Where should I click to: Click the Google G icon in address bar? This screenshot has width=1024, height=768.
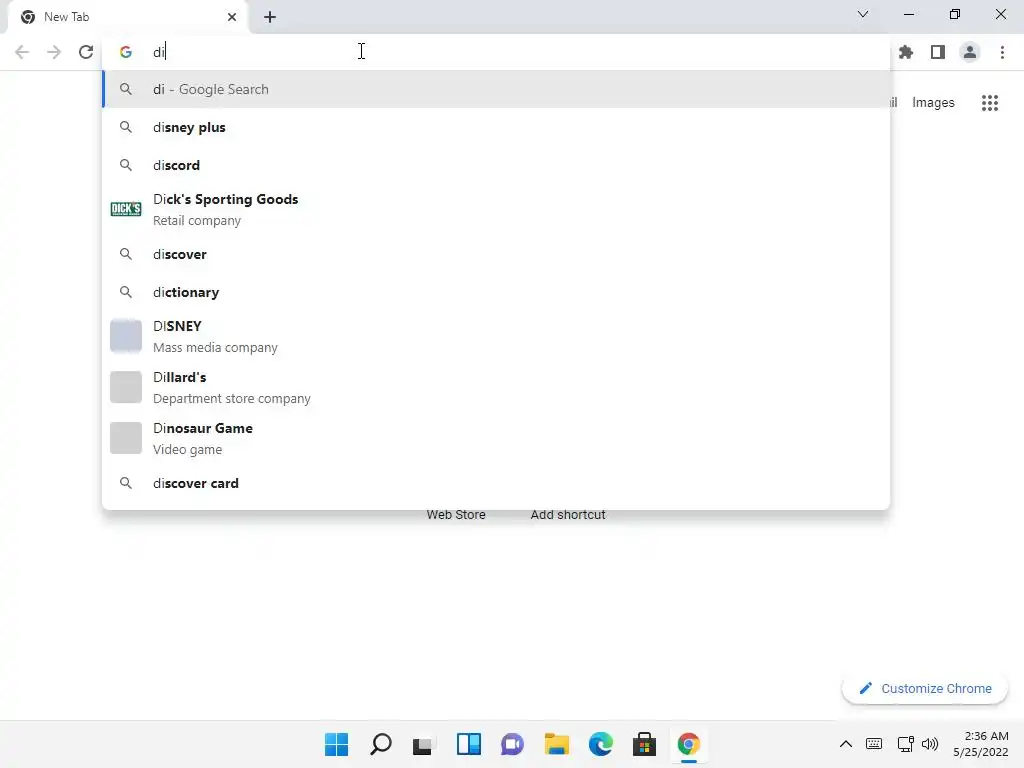(x=126, y=52)
